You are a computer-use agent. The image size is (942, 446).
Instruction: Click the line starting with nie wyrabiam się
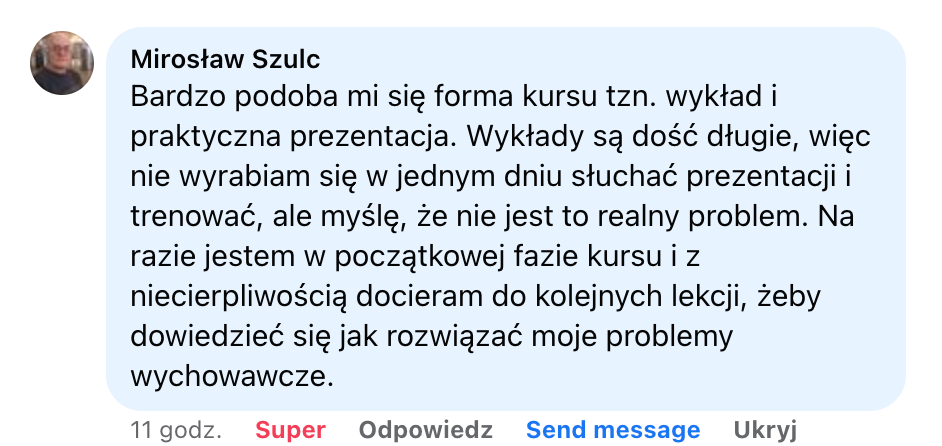(x=492, y=177)
